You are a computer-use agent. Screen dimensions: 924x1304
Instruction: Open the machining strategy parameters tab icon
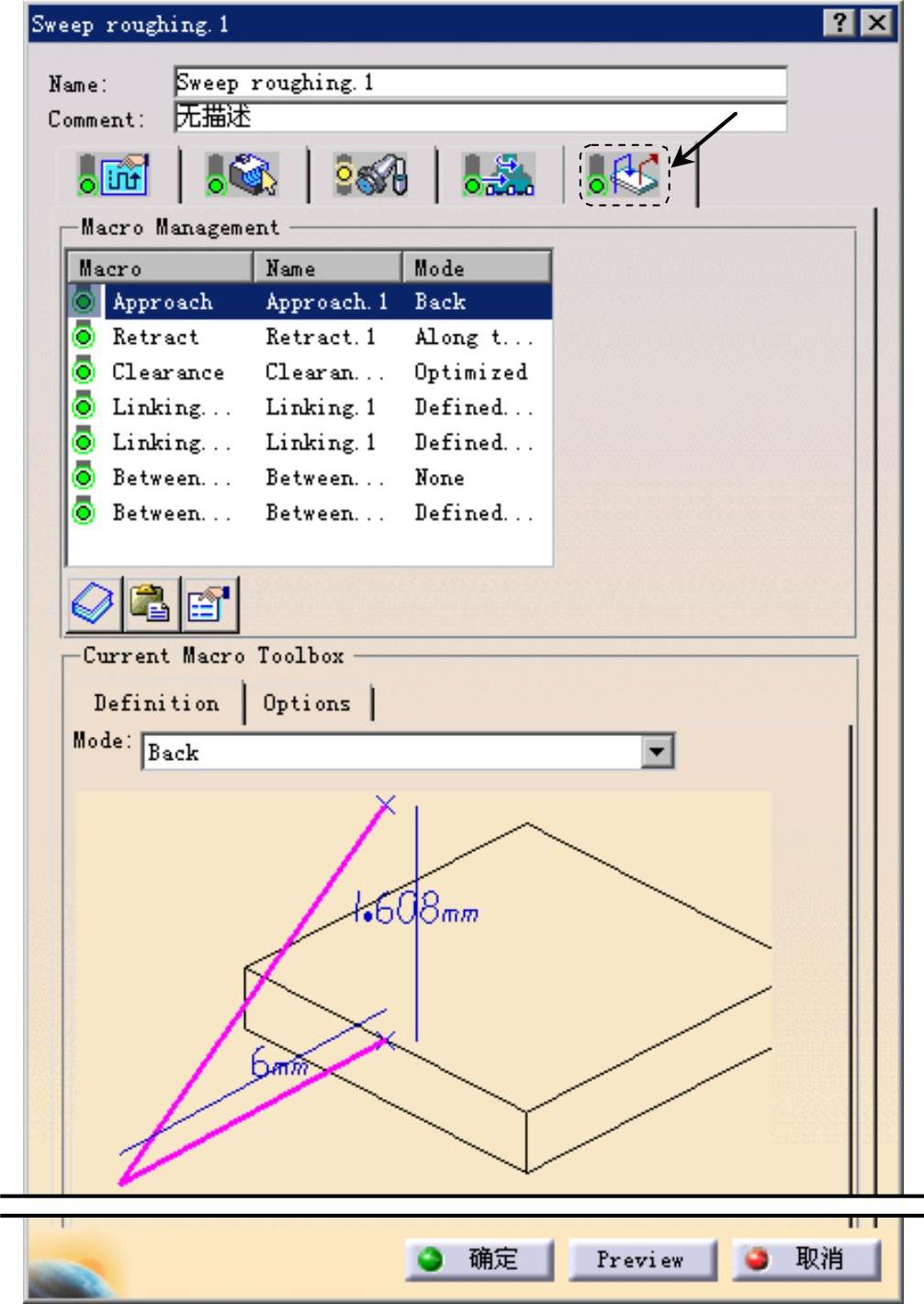coord(116,175)
